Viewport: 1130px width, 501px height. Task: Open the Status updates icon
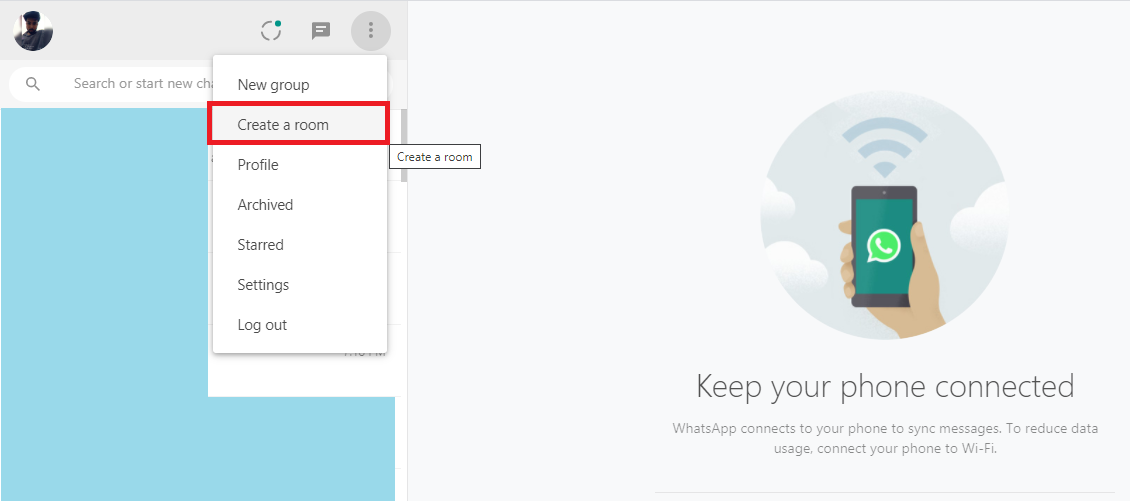pyautogui.click(x=271, y=30)
